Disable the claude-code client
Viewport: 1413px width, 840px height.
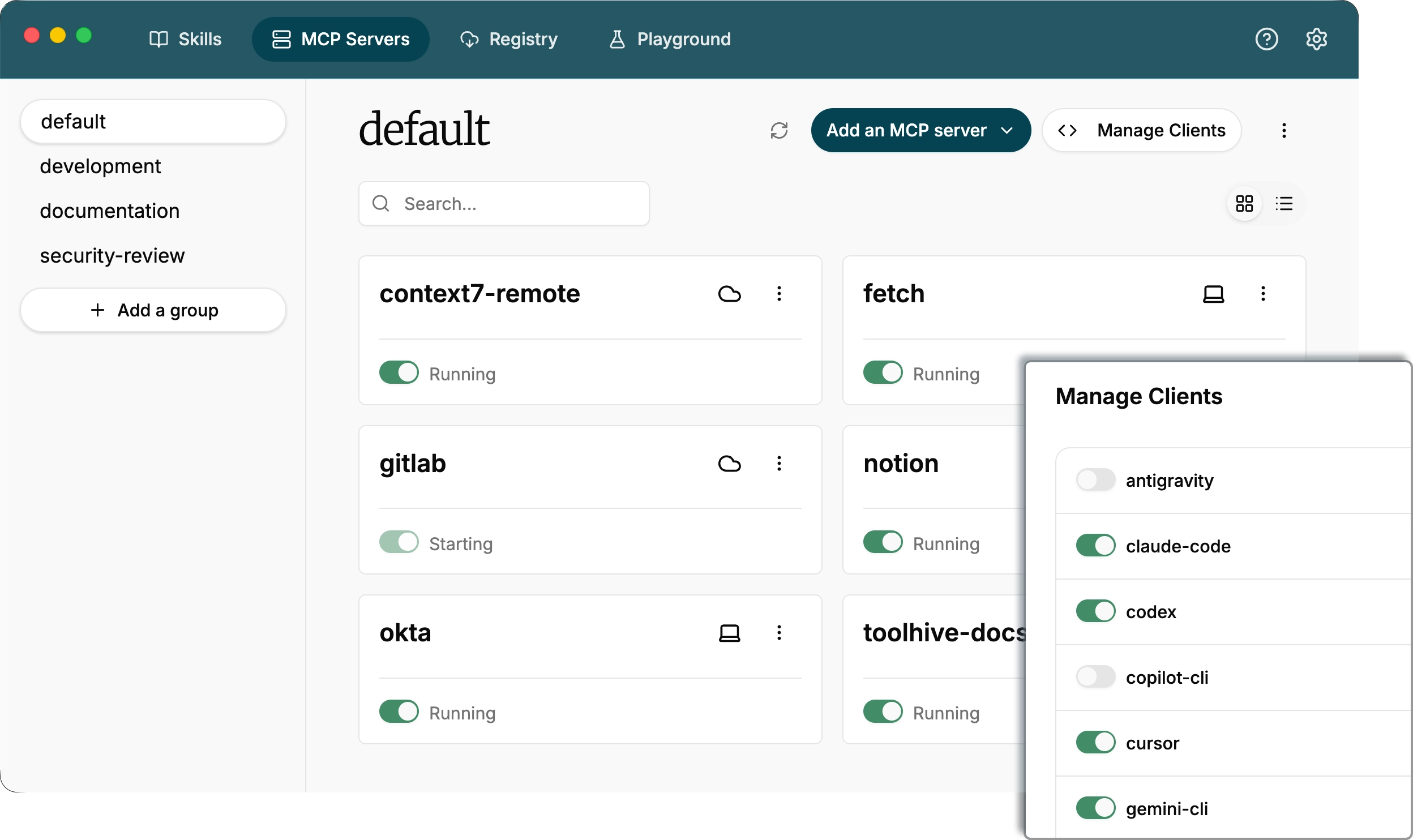coord(1095,546)
